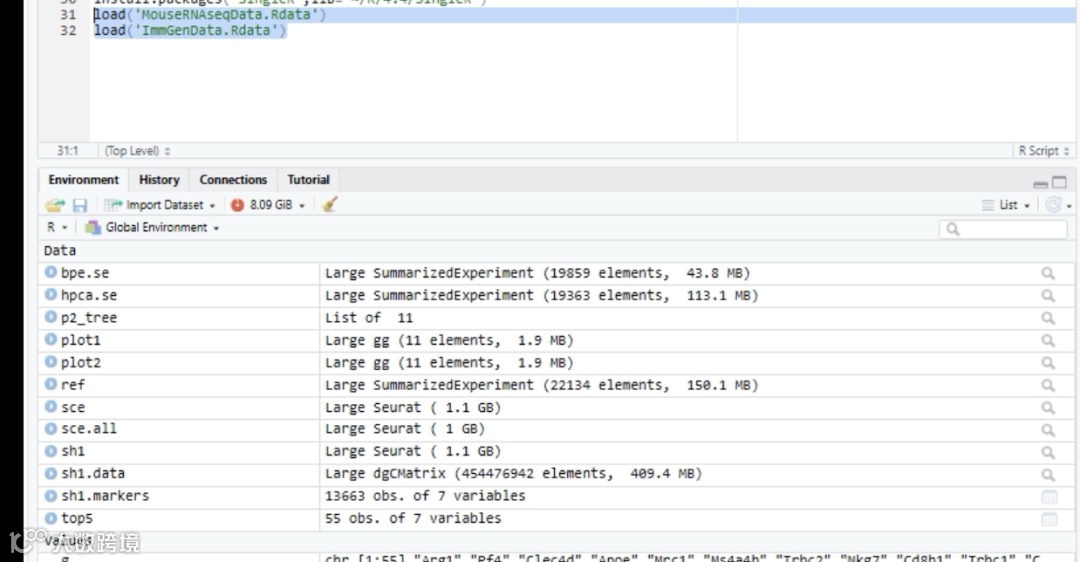1080x562 pixels.
Task: Inspect sce with the magnifier icon
Action: pos(1048,408)
